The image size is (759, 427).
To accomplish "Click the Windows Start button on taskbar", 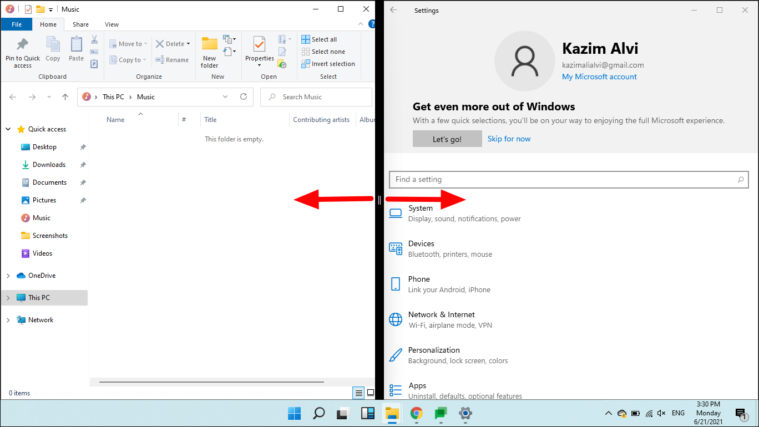I will (x=294, y=413).
